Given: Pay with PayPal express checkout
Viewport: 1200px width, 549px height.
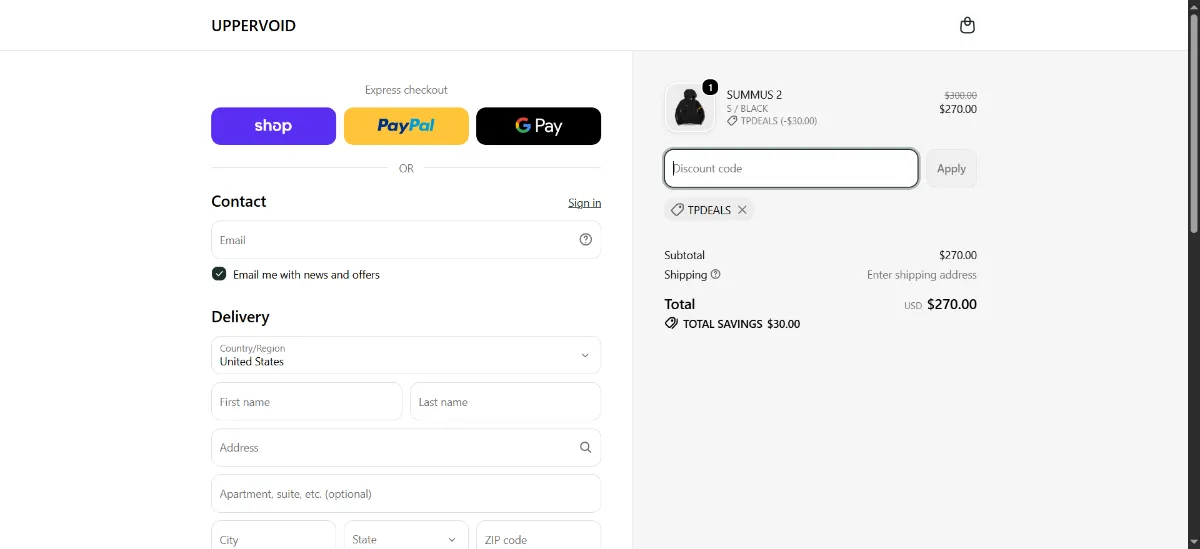Looking at the screenshot, I should pos(406,126).
